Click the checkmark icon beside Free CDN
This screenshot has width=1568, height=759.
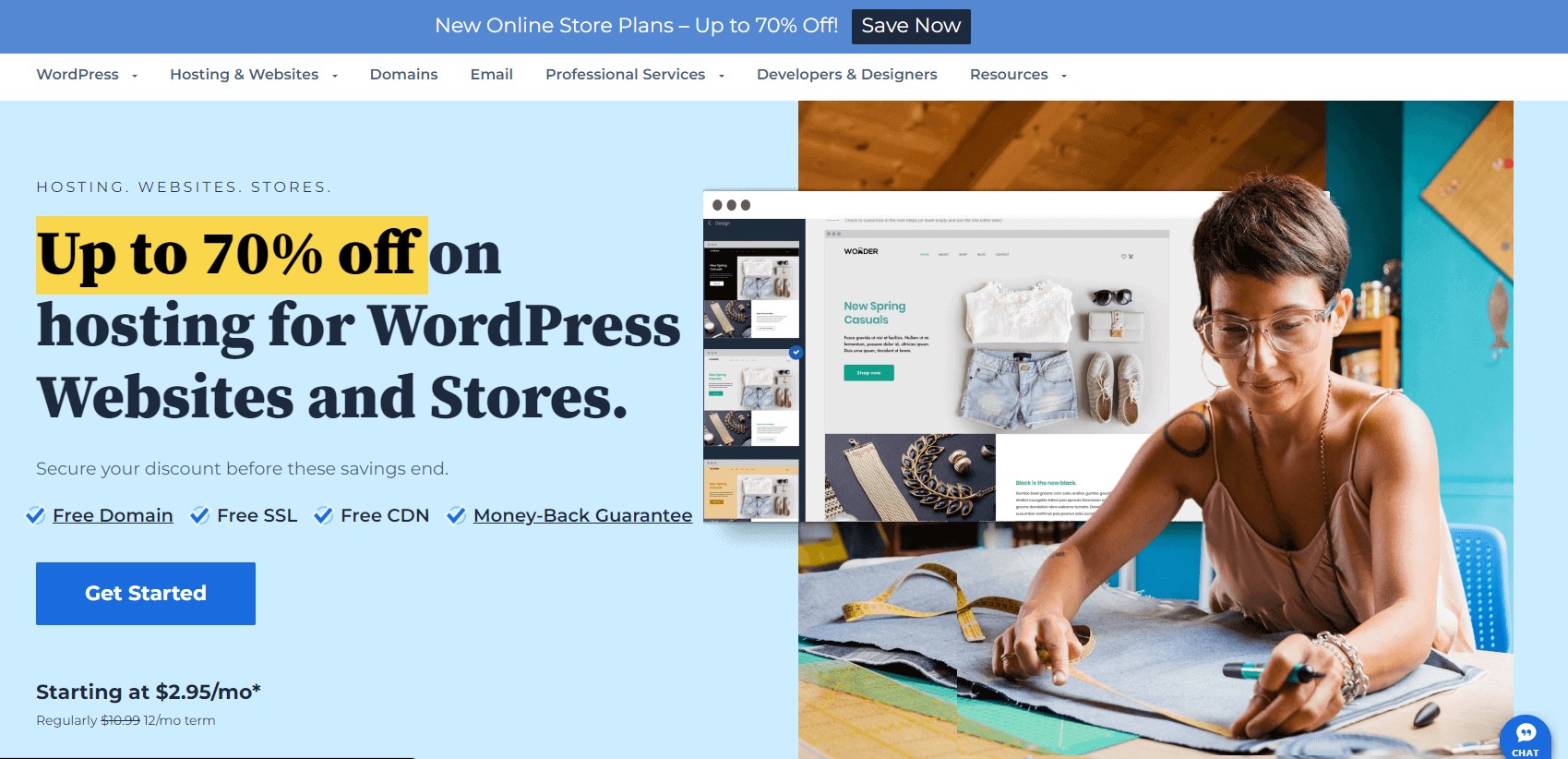pos(323,515)
